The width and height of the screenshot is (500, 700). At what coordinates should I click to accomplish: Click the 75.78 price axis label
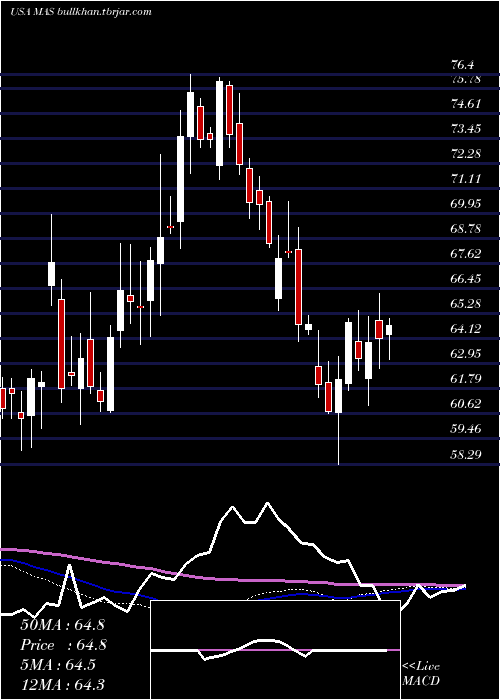pos(466,79)
